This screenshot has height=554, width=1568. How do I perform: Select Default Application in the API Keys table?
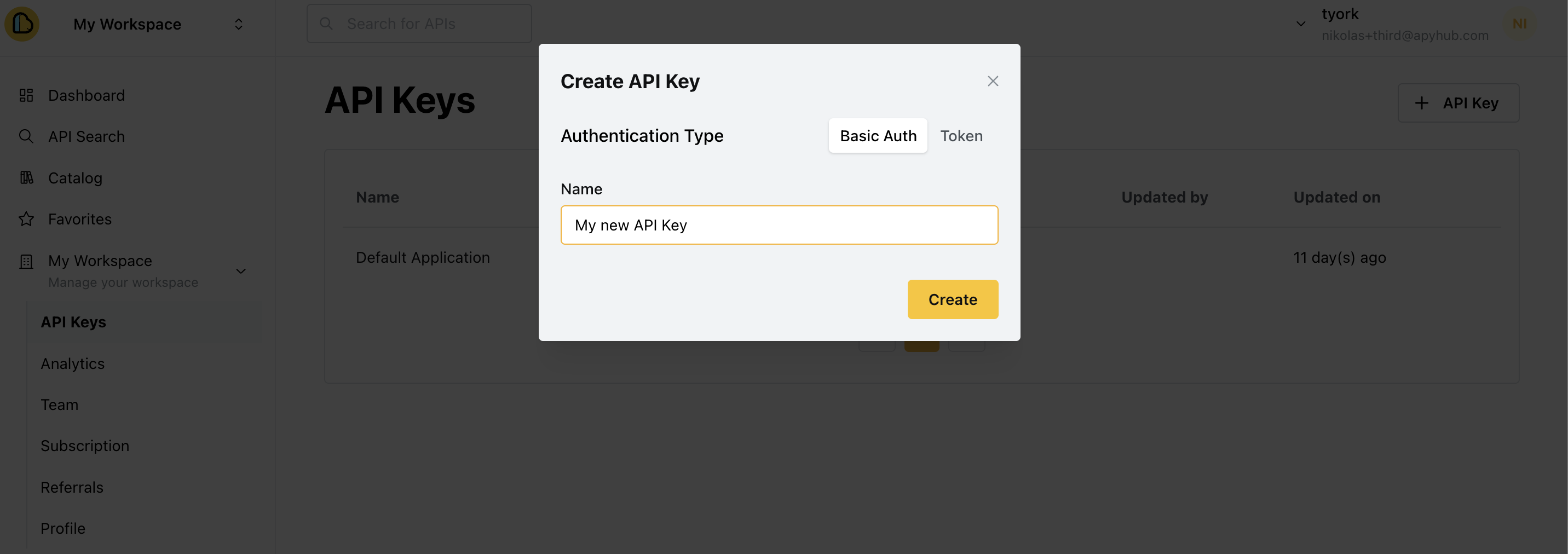[423, 257]
